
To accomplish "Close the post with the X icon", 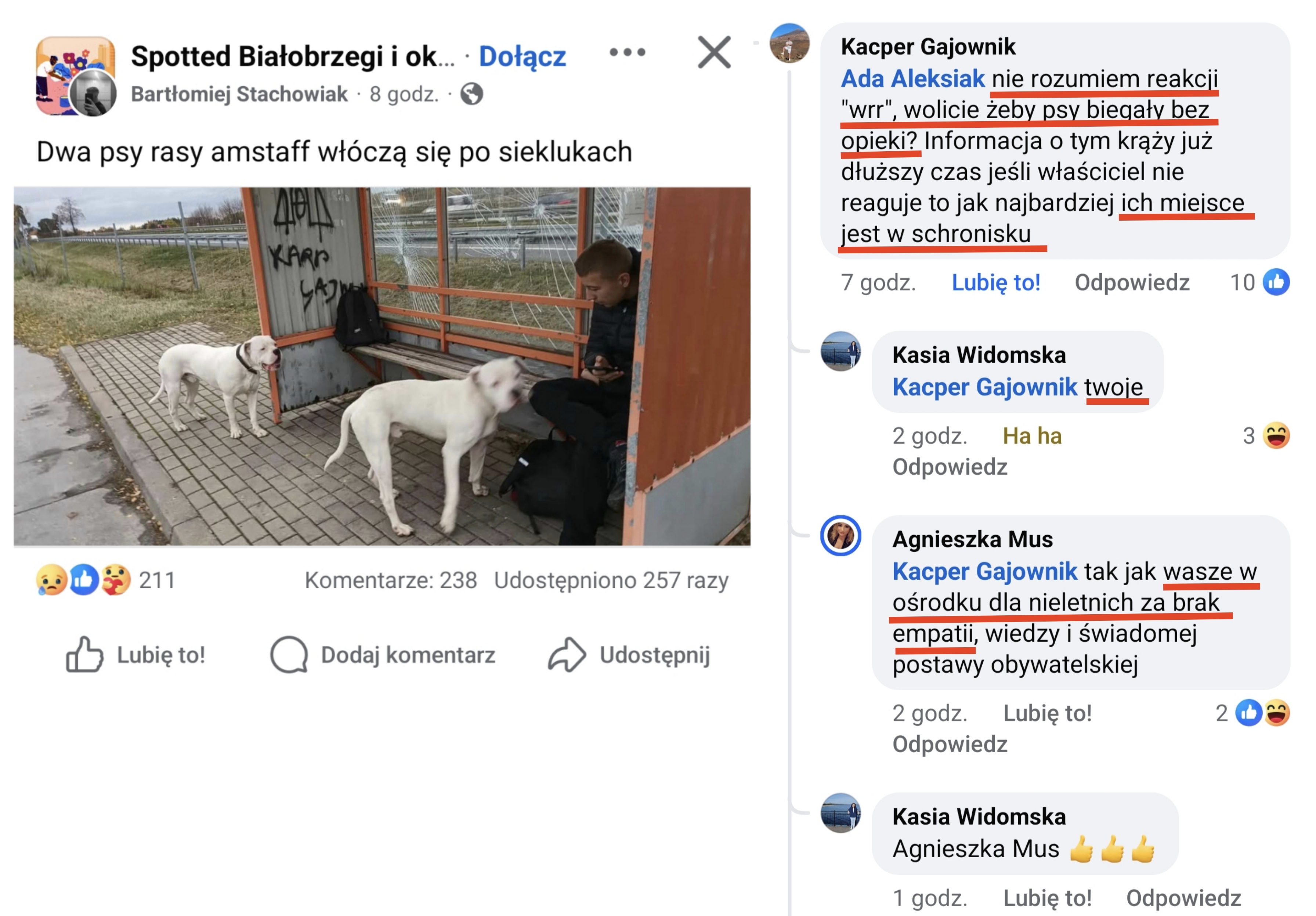I will tap(714, 52).
